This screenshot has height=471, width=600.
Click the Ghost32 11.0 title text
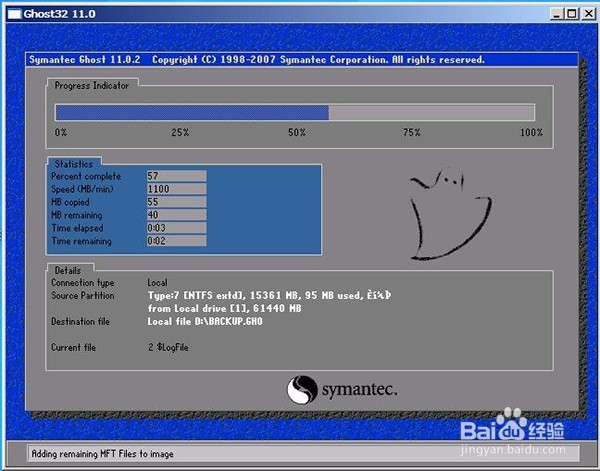60,14
